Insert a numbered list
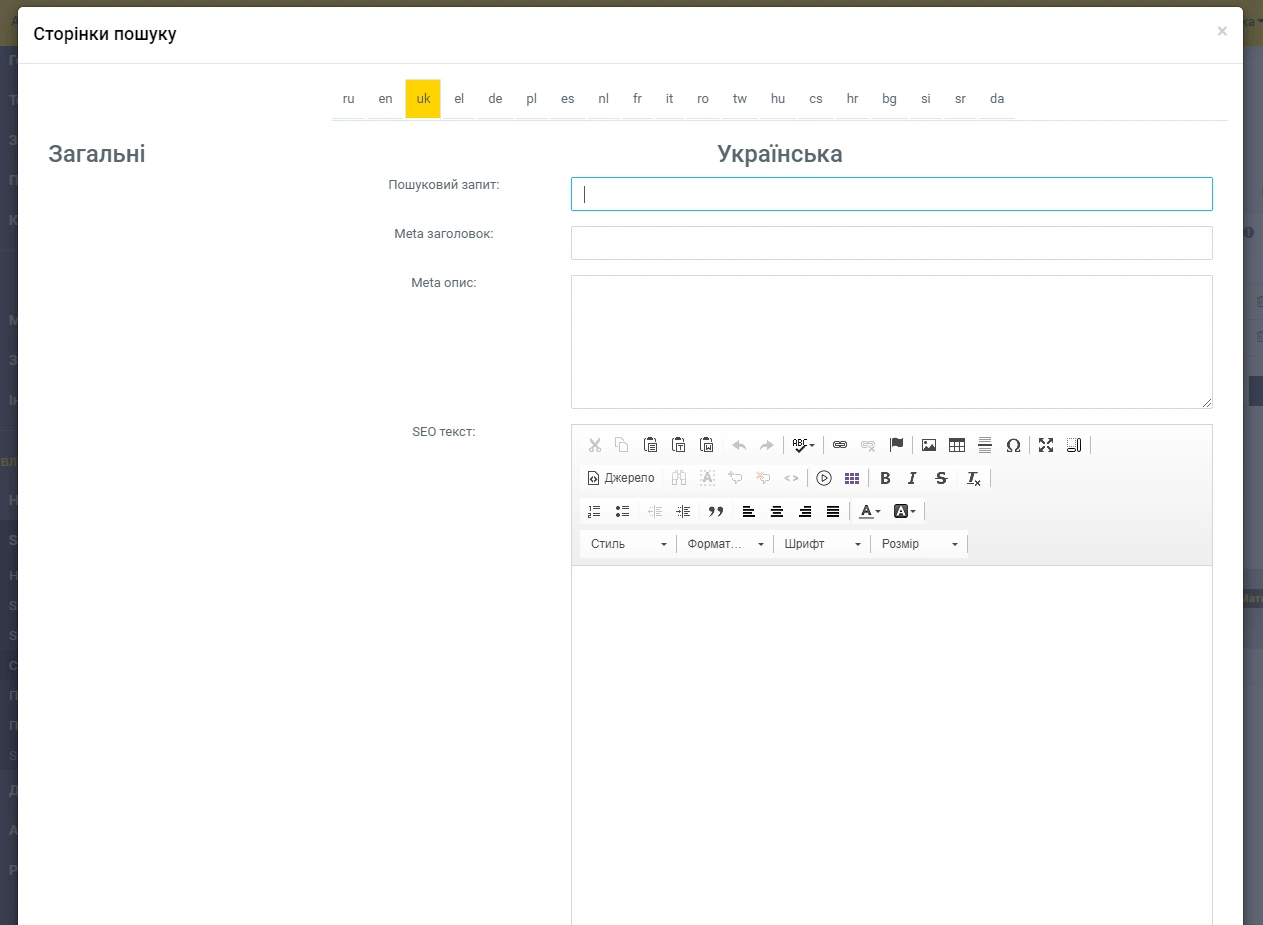 [594, 511]
